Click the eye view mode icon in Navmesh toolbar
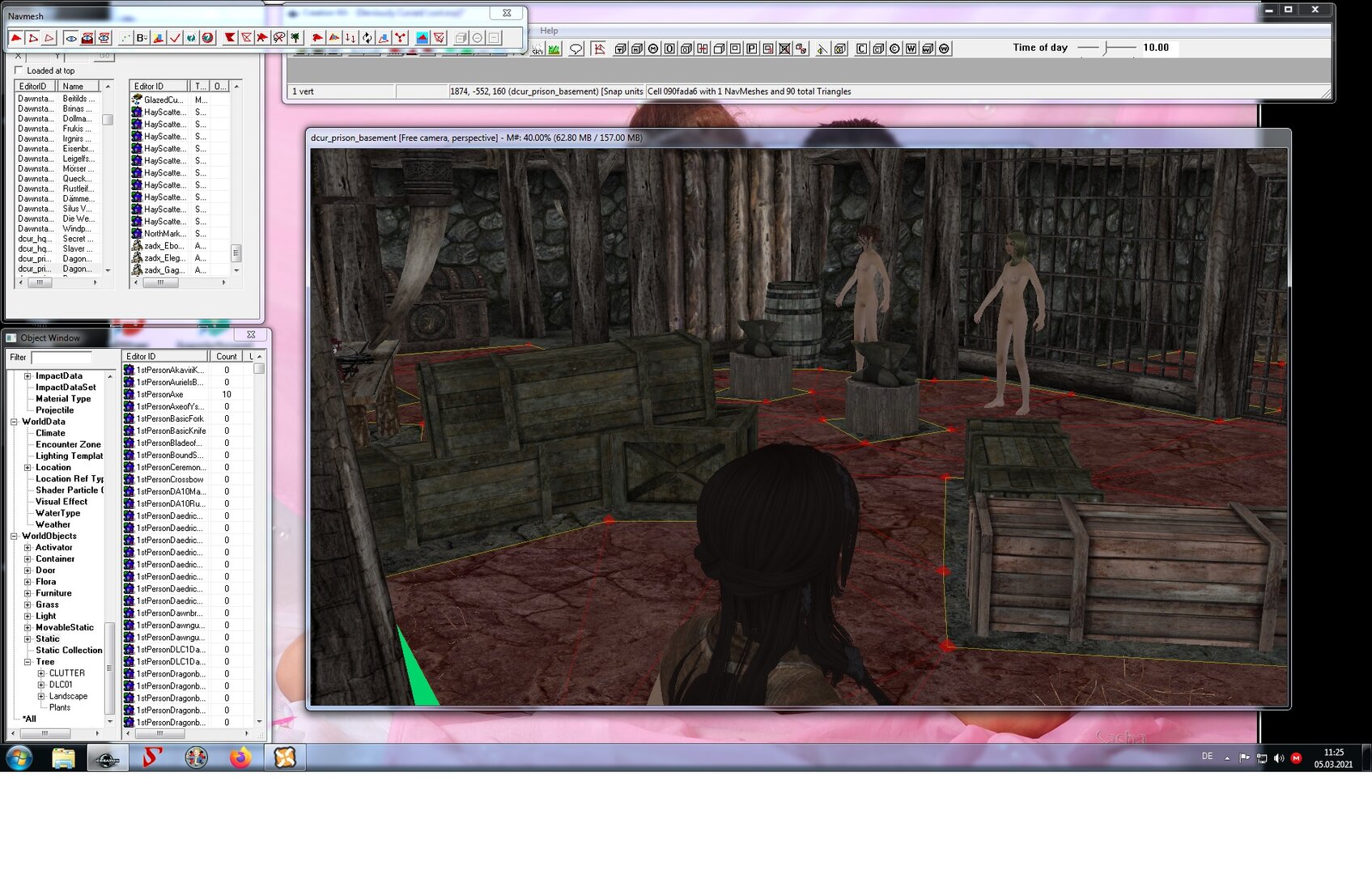 pos(71,38)
